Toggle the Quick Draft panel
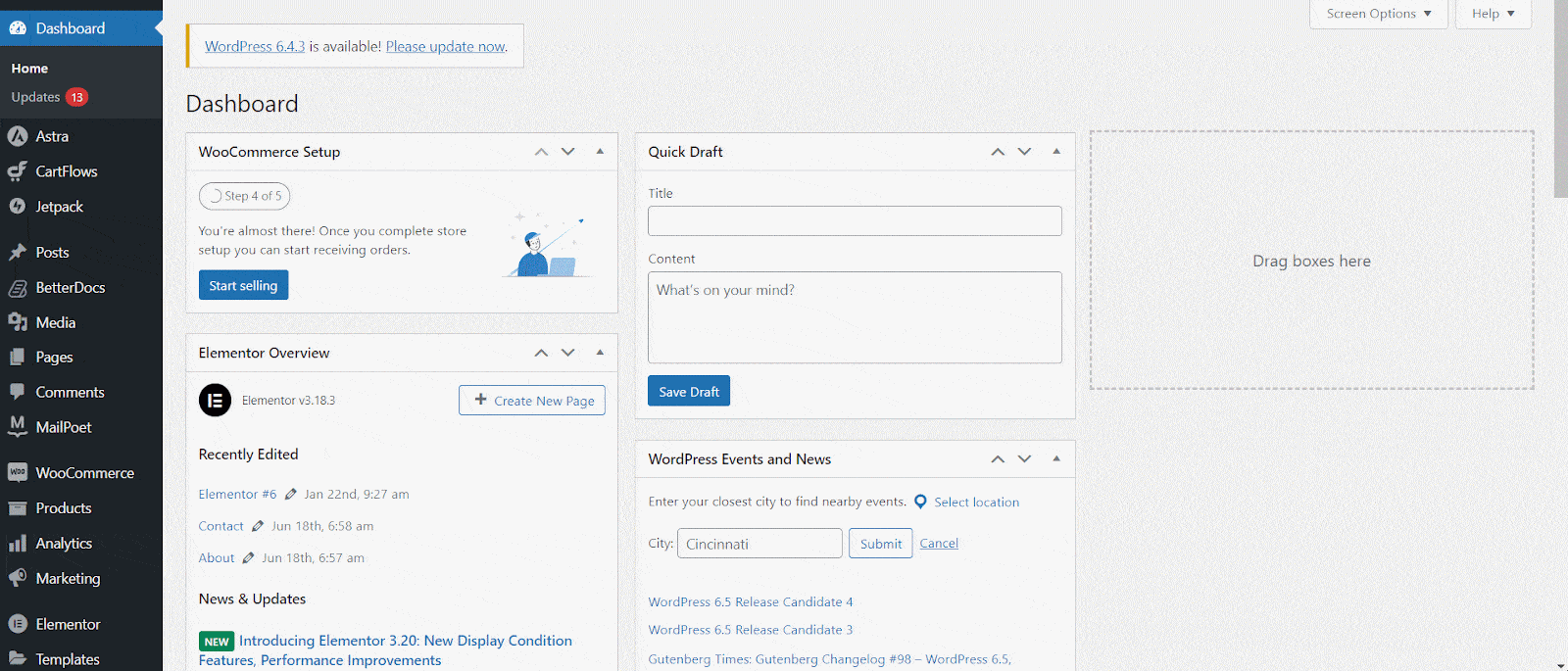 tap(1056, 152)
